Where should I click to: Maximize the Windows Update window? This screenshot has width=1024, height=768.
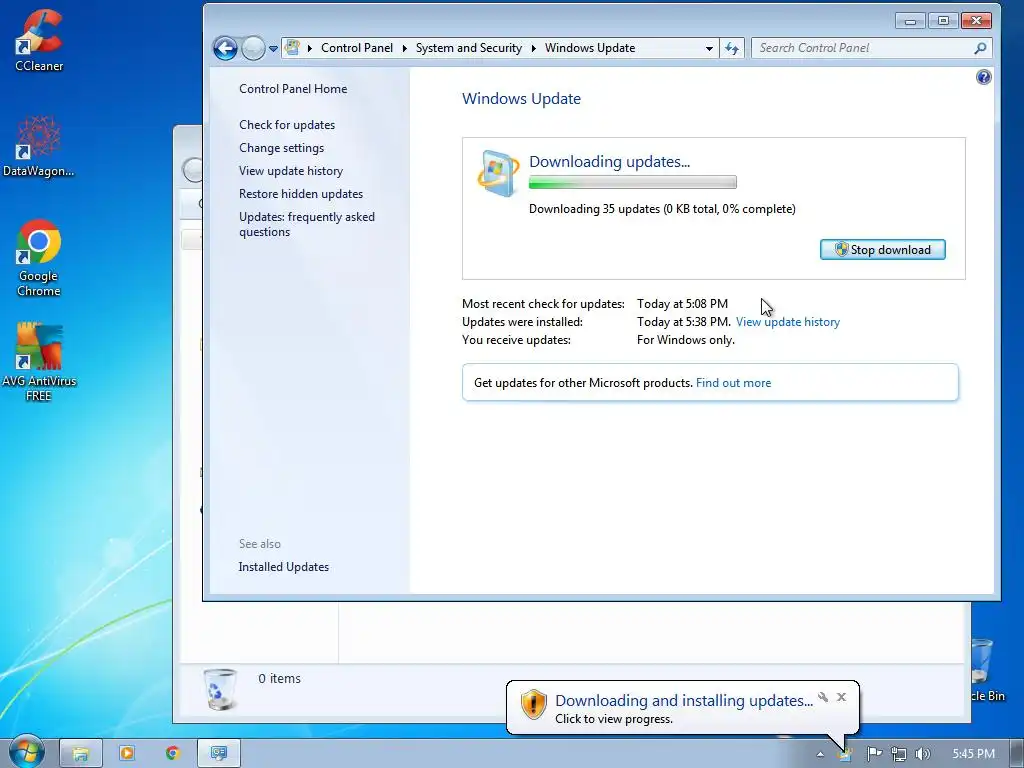tap(943, 21)
